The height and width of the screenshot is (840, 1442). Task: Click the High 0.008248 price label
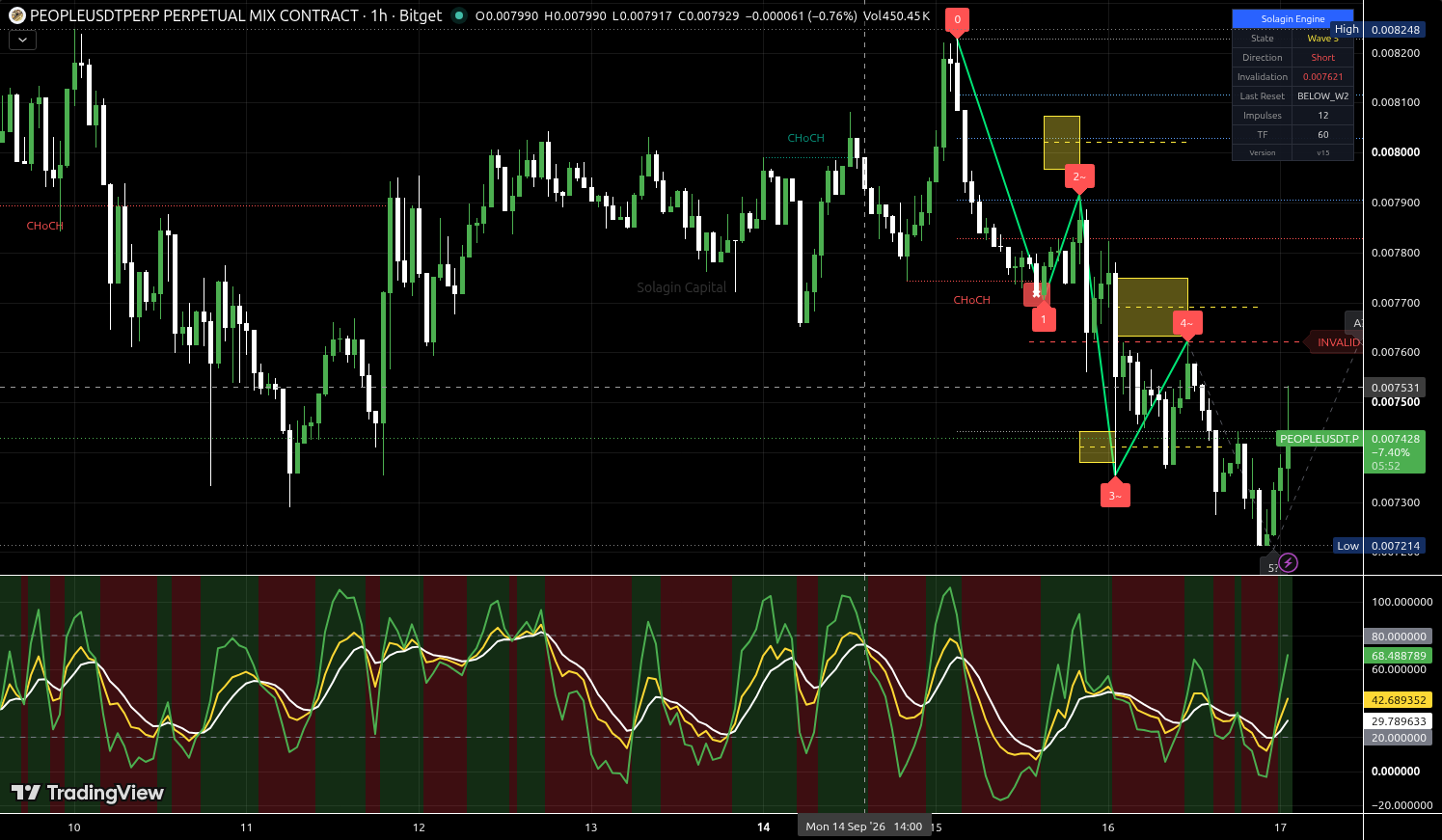1377,30
